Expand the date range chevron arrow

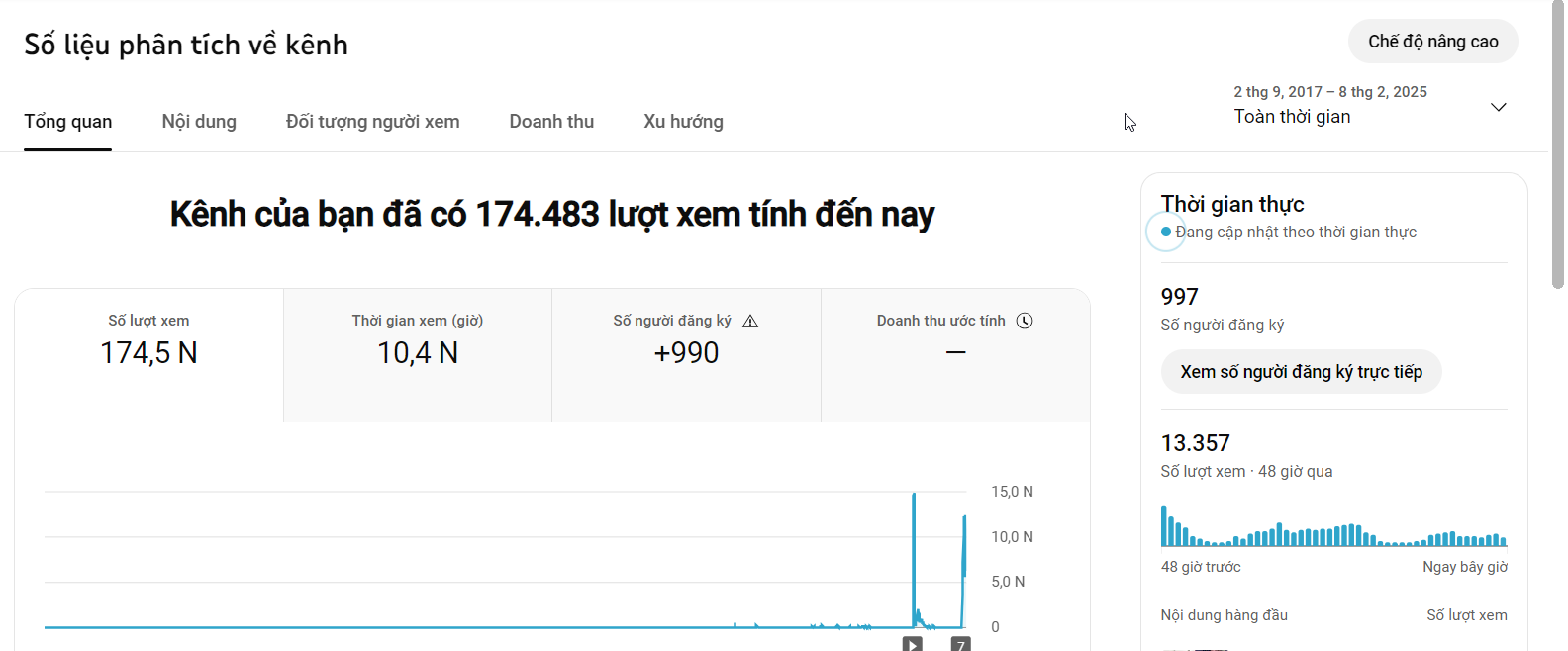tap(1498, 107)
